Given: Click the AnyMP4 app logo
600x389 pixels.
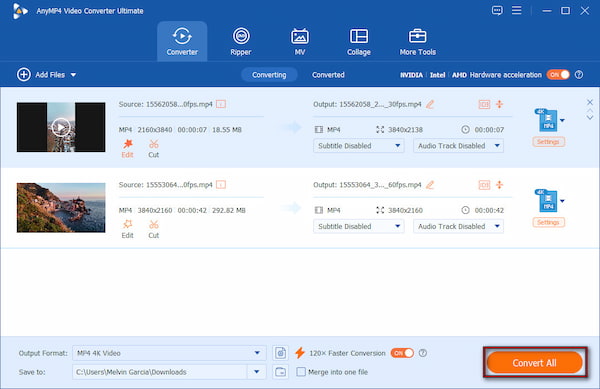Looking at the screenshot, I should (x=20, y=11).
